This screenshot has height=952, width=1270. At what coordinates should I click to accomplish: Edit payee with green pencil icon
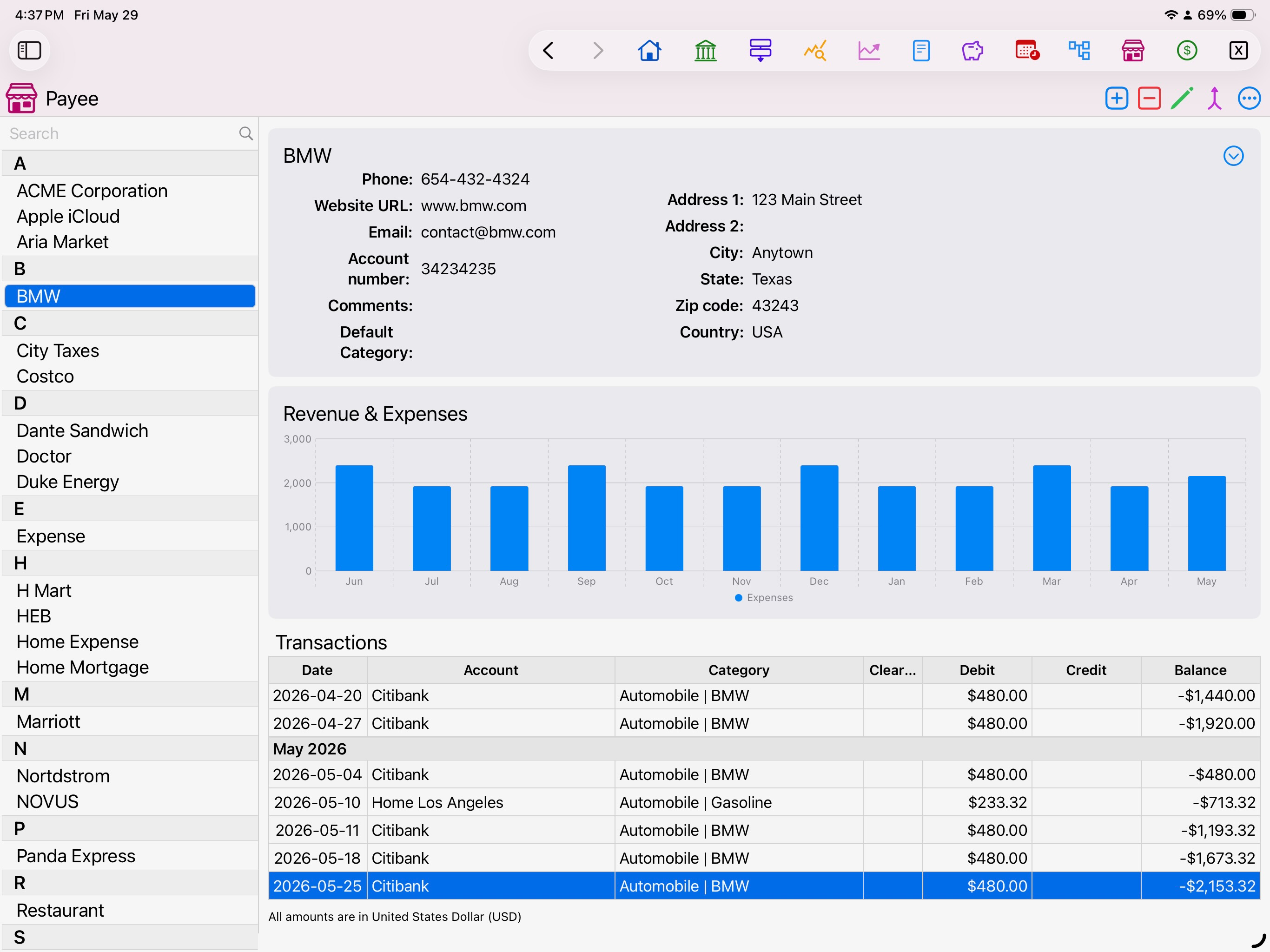point(1182,98)
